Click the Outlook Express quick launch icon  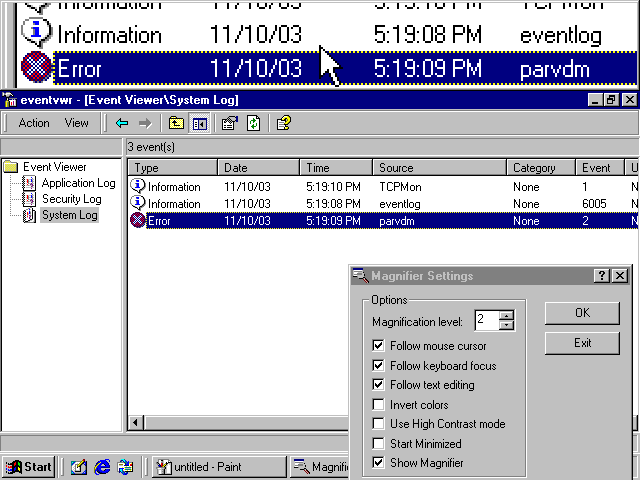[125, 467]
